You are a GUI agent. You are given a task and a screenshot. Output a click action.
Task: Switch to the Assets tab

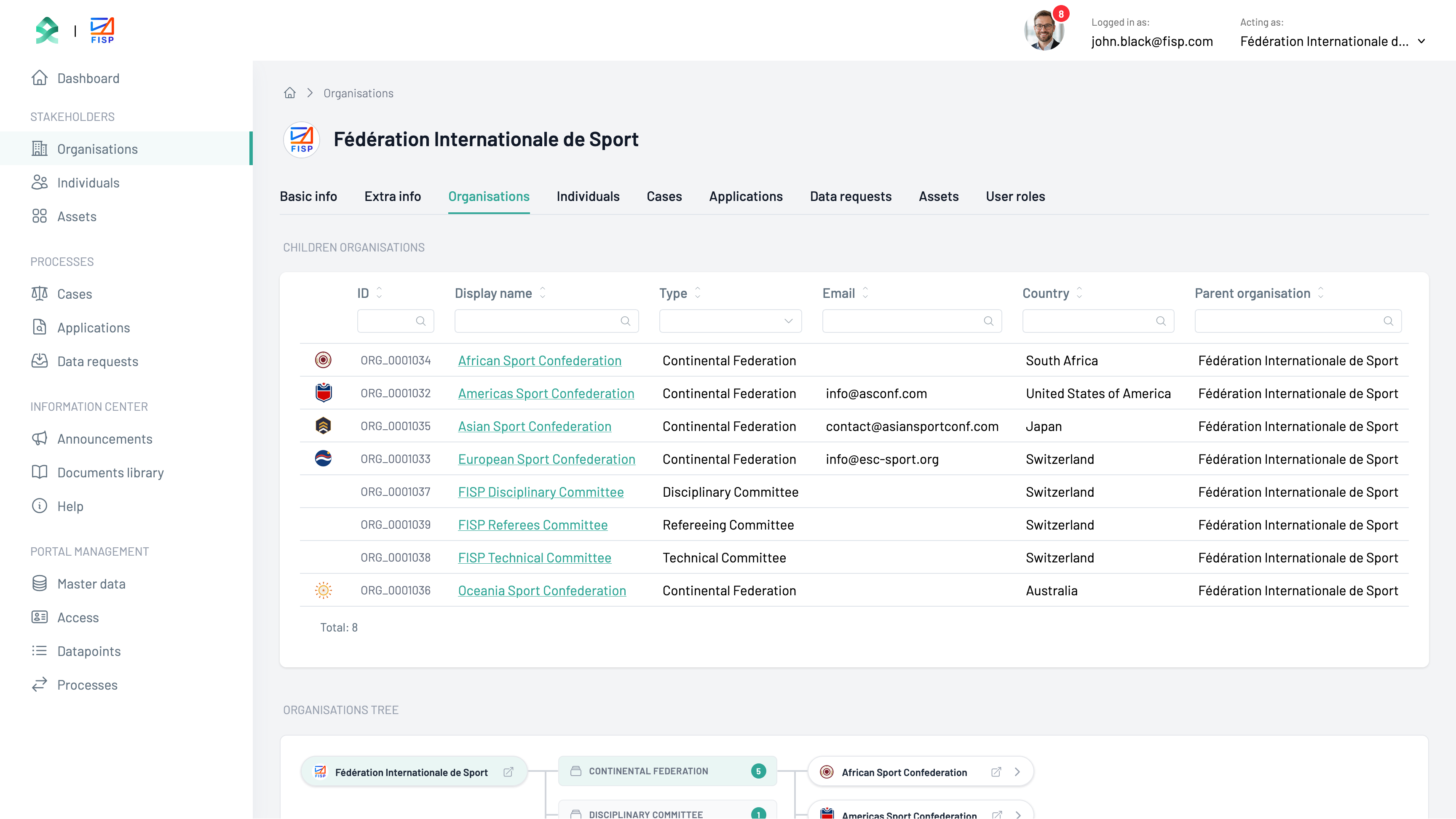click(939, 196)
